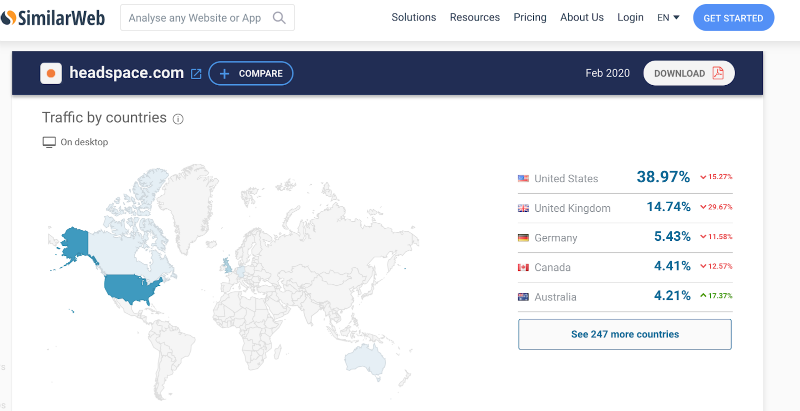Open headspace.com external link icon
The height and width of the screenshot is (411, 800).
(196, 73)
